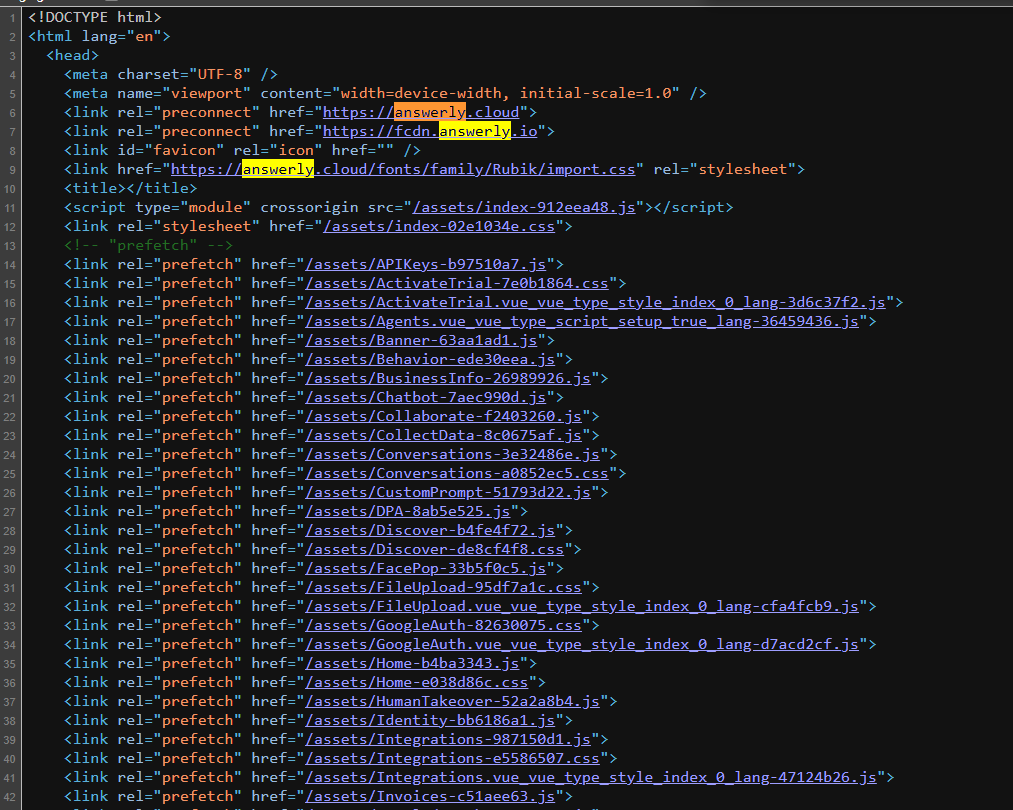Click the GoogleAuth-82630075.css link

pos(443,625)
